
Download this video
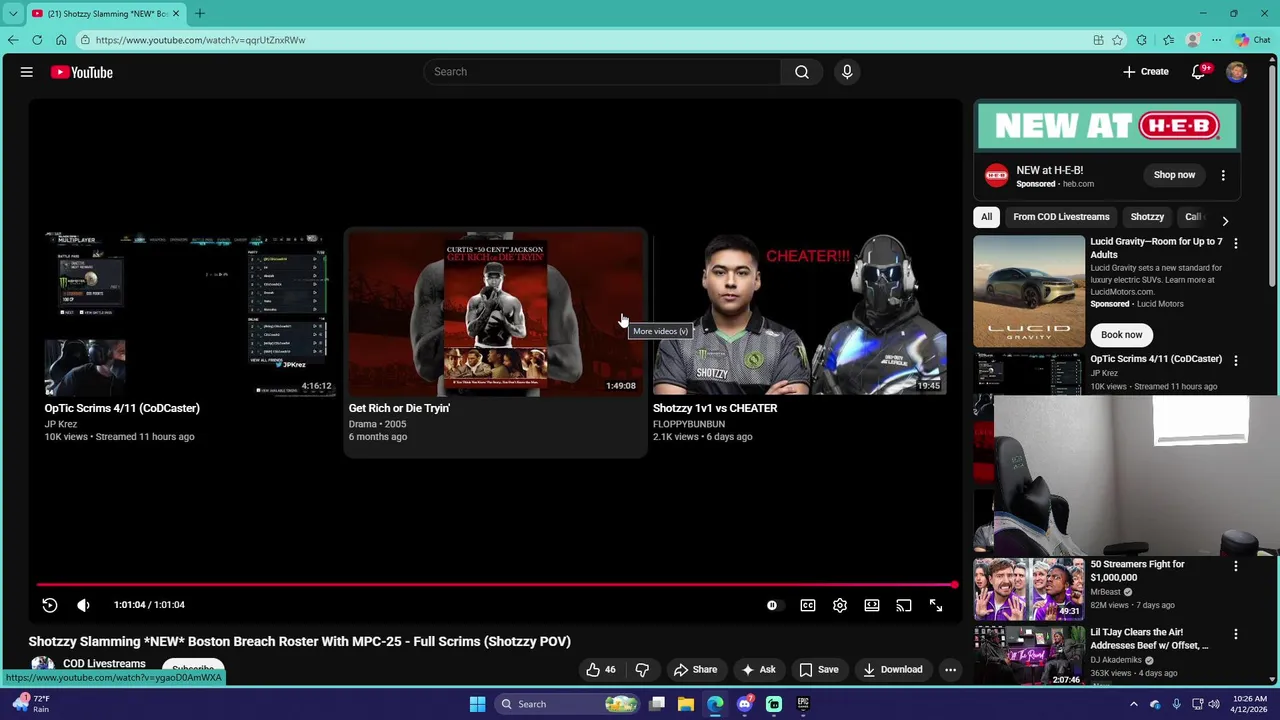click(893, 670)
